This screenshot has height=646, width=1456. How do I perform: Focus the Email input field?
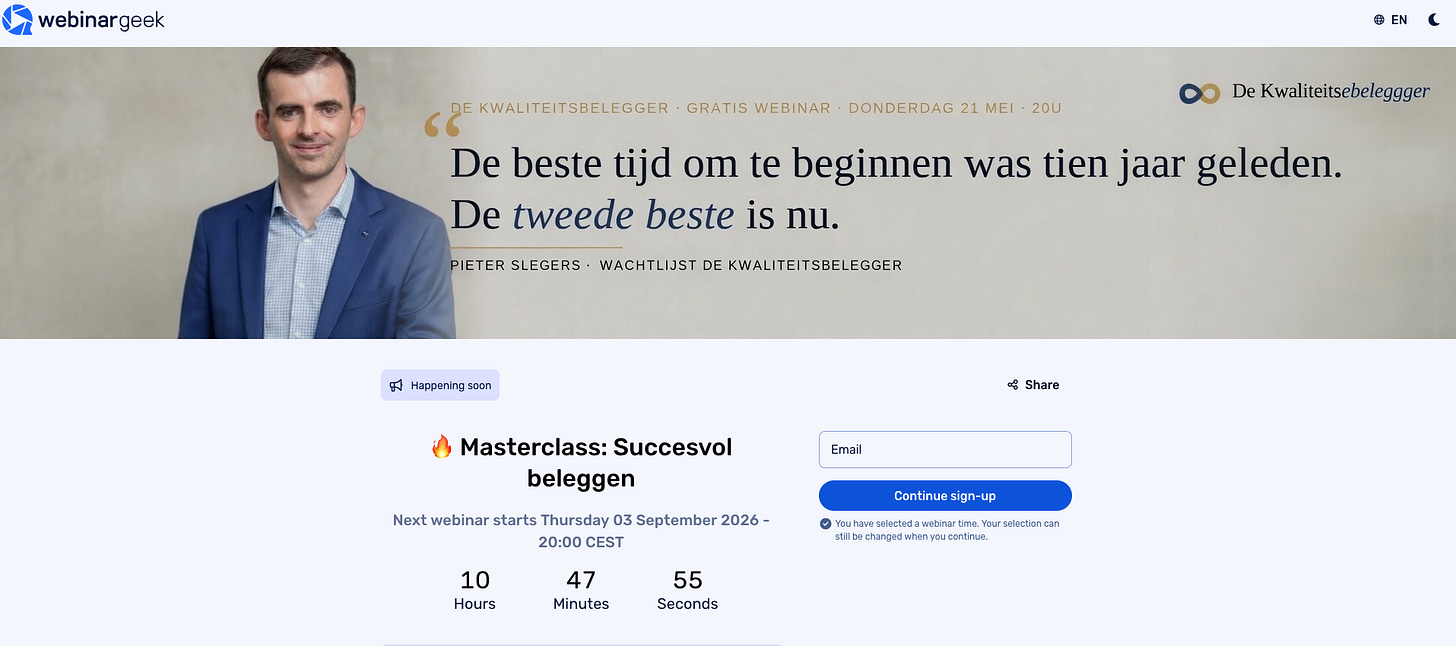[x=945, y=450]
